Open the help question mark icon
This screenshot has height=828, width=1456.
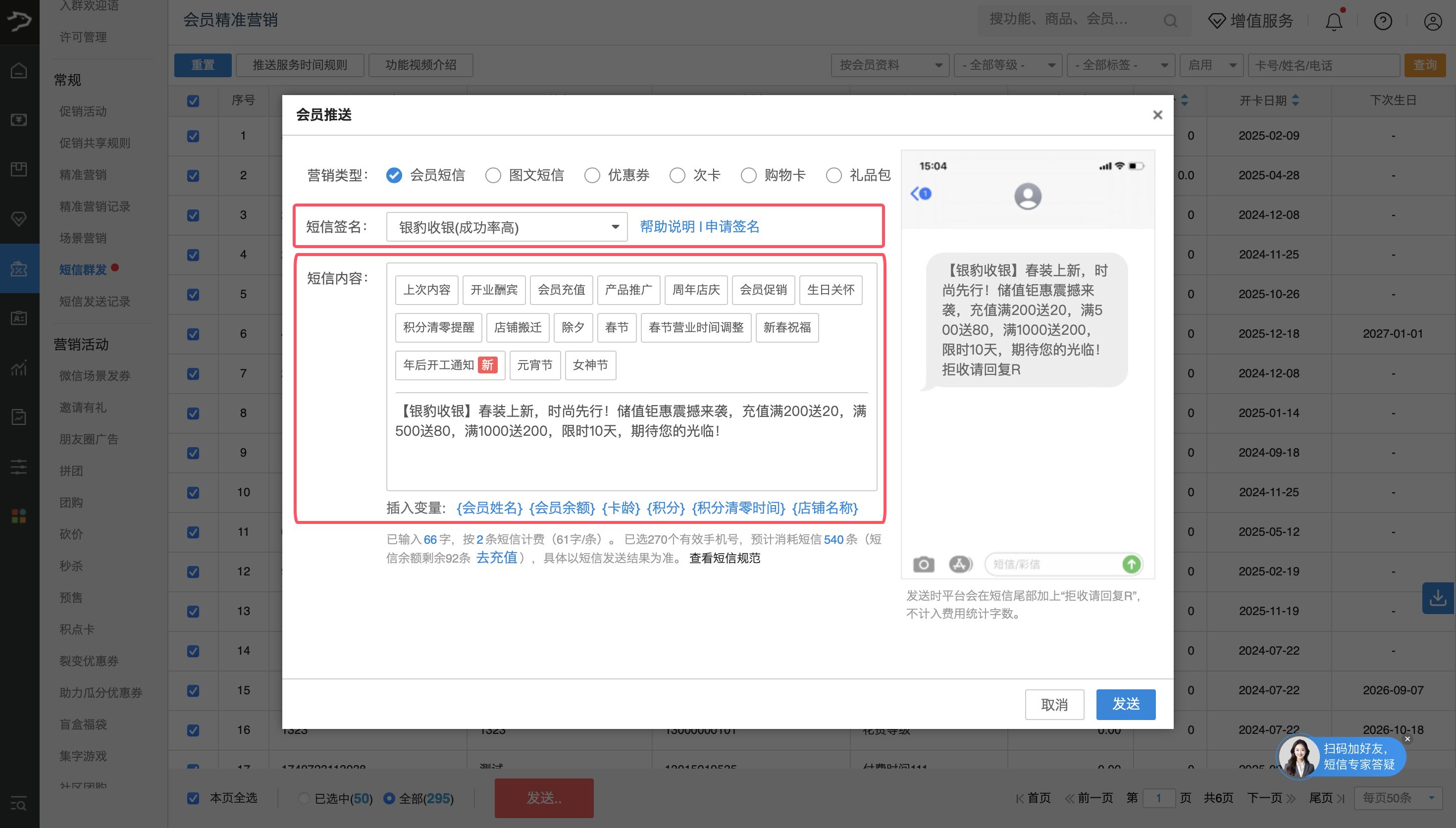(x=1383, y=22)
